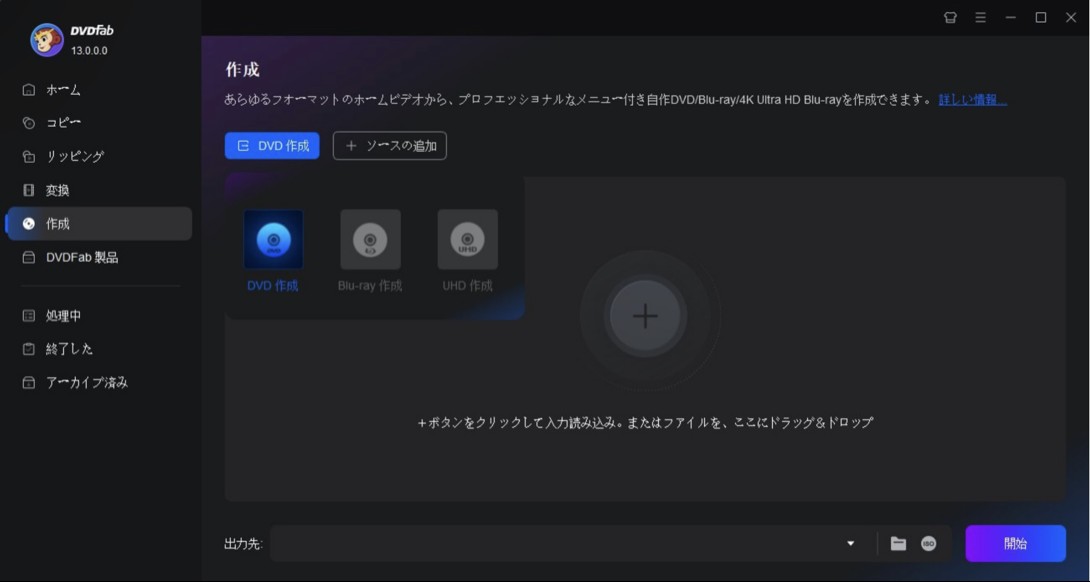
Task: Click the 作成 page heading
Action: pyautogui.click(x=243, y=70)
